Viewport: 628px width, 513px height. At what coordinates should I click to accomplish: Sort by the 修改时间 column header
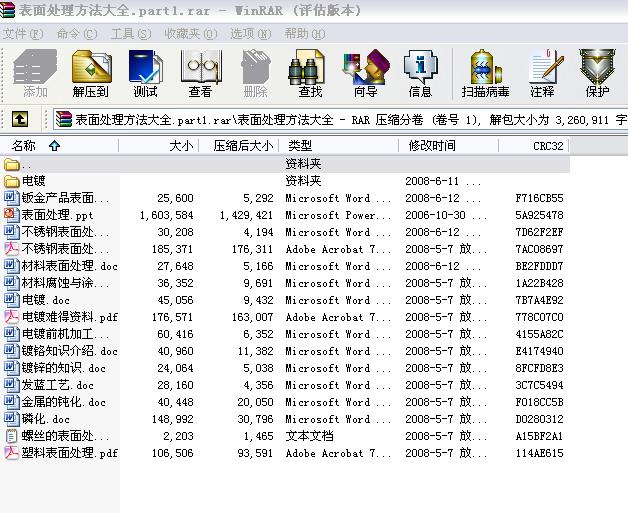click(x=449, y=145)
